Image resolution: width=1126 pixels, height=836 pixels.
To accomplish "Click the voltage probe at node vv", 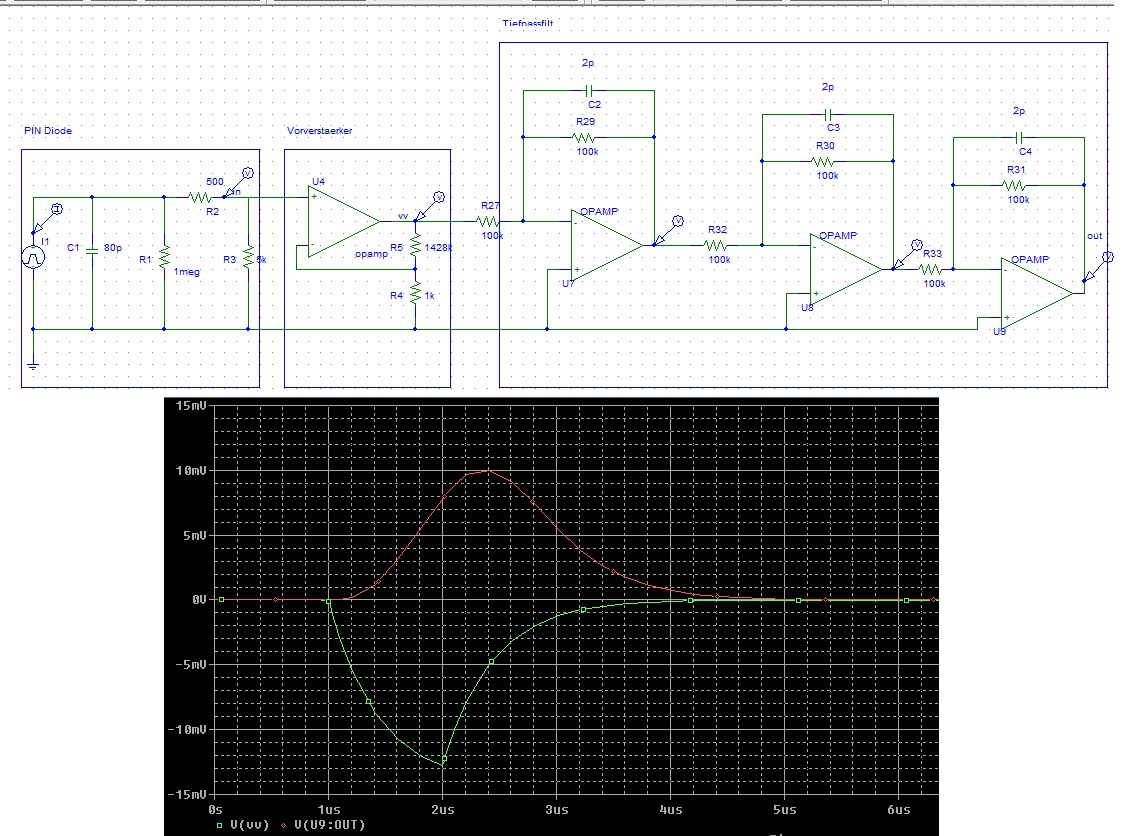I will point(430,207).
